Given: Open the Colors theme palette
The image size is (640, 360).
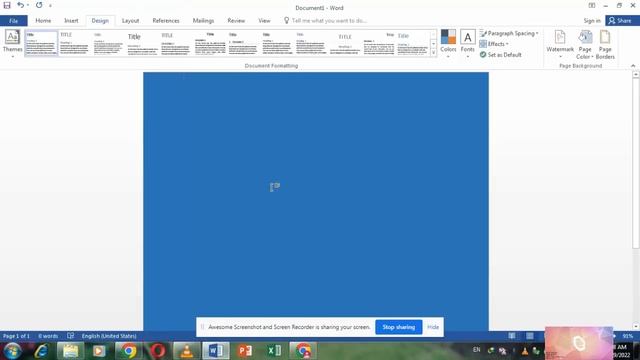Looking at the screenshot, I should (x=448, y=43).
